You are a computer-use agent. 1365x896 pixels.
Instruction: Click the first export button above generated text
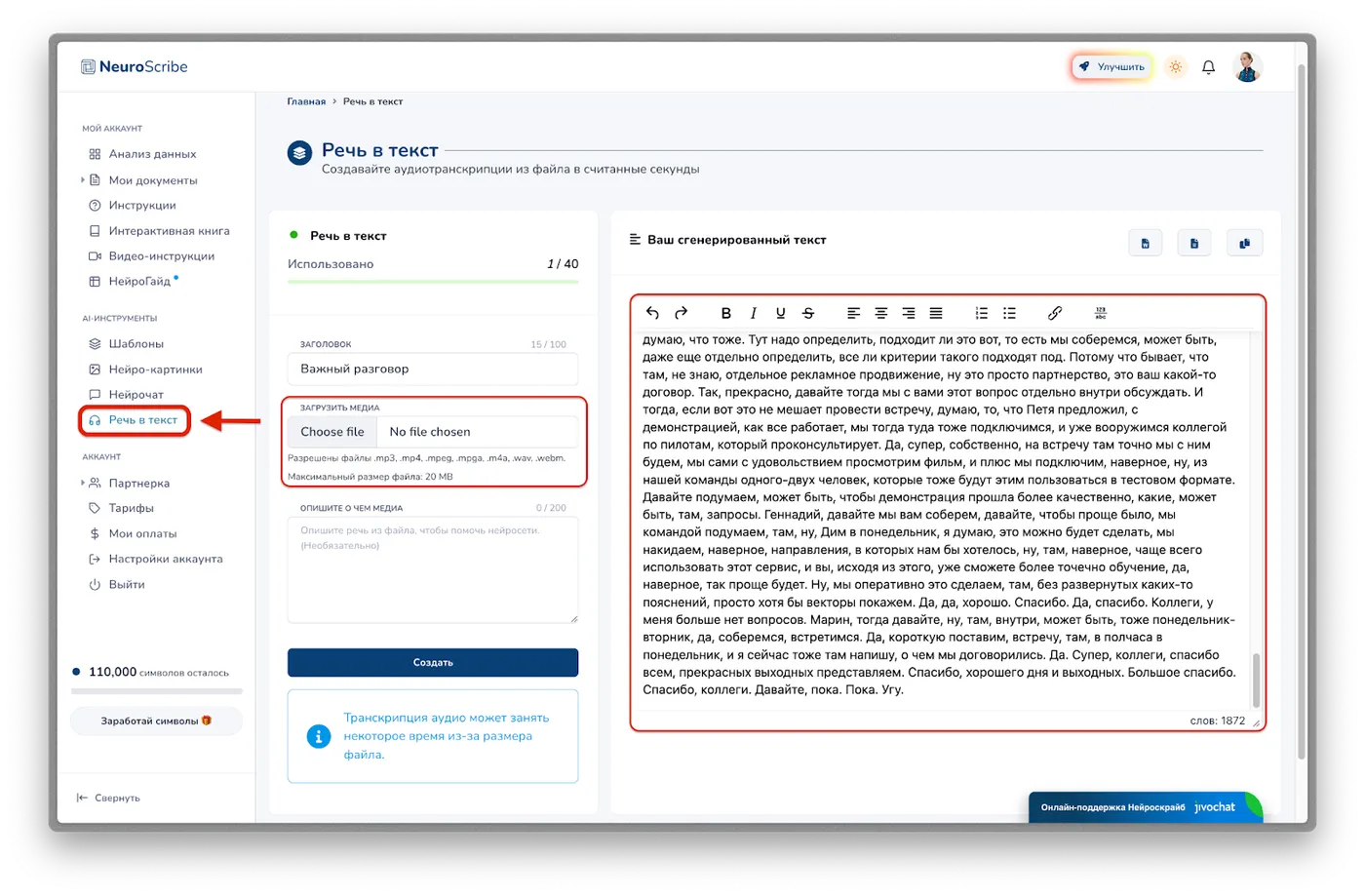coord(1145,244)
